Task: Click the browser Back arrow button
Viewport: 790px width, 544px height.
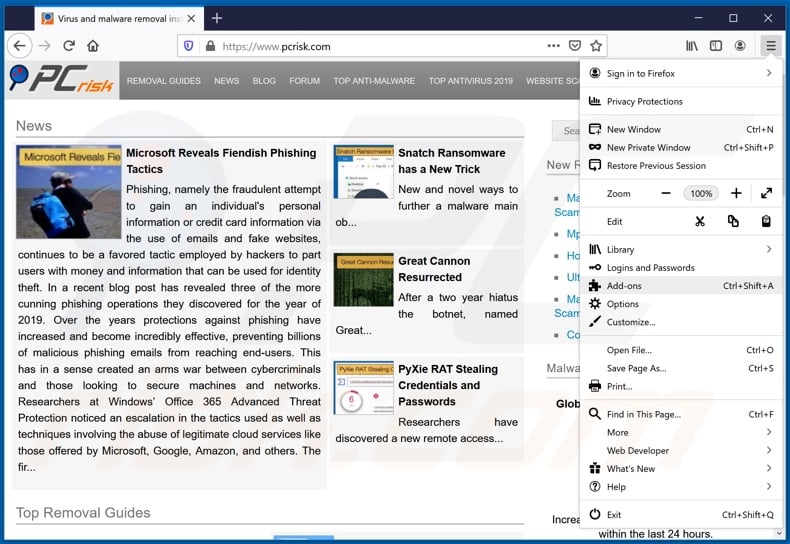Action: pyautogui.click(x=20, y=46)
